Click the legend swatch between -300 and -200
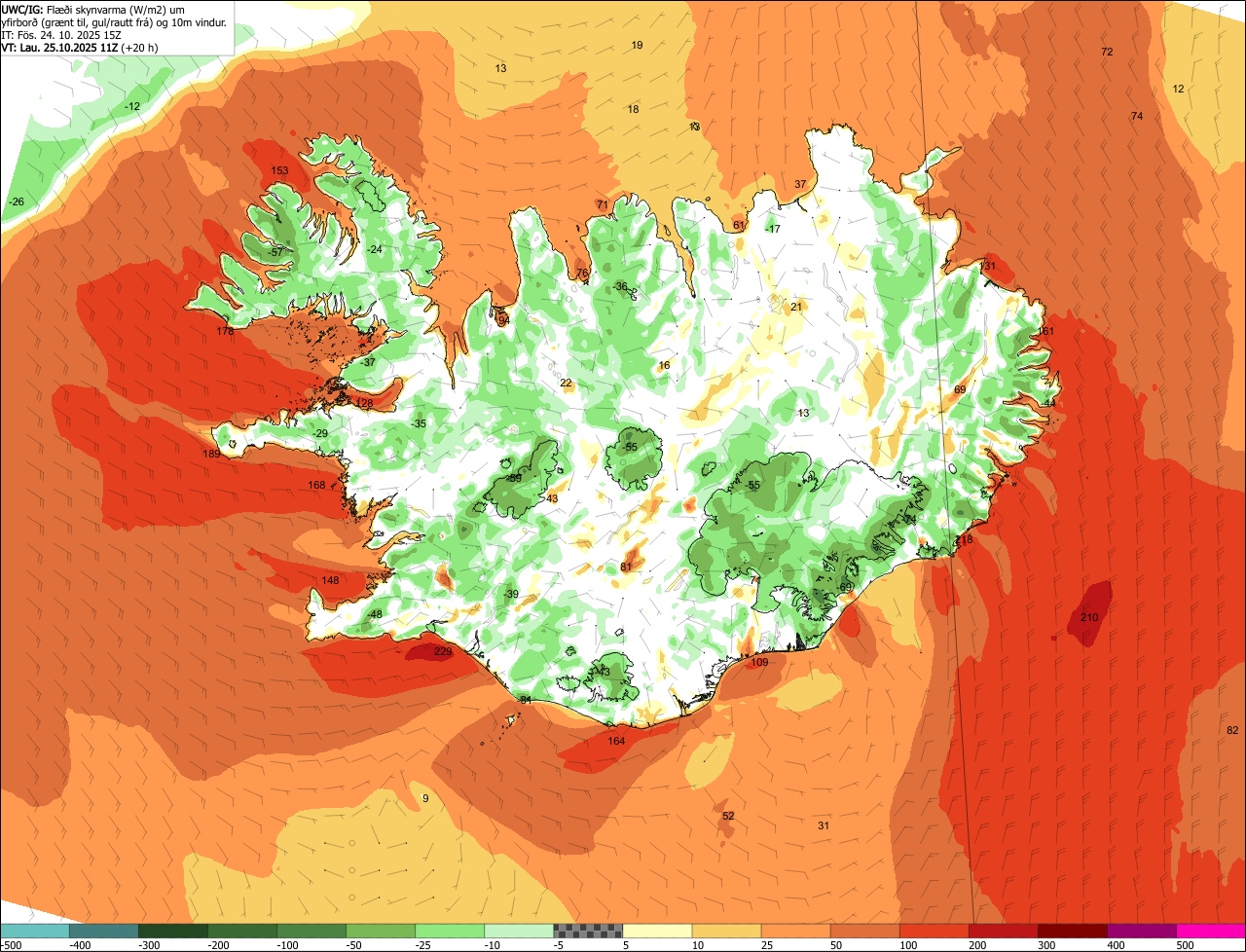 173,932
